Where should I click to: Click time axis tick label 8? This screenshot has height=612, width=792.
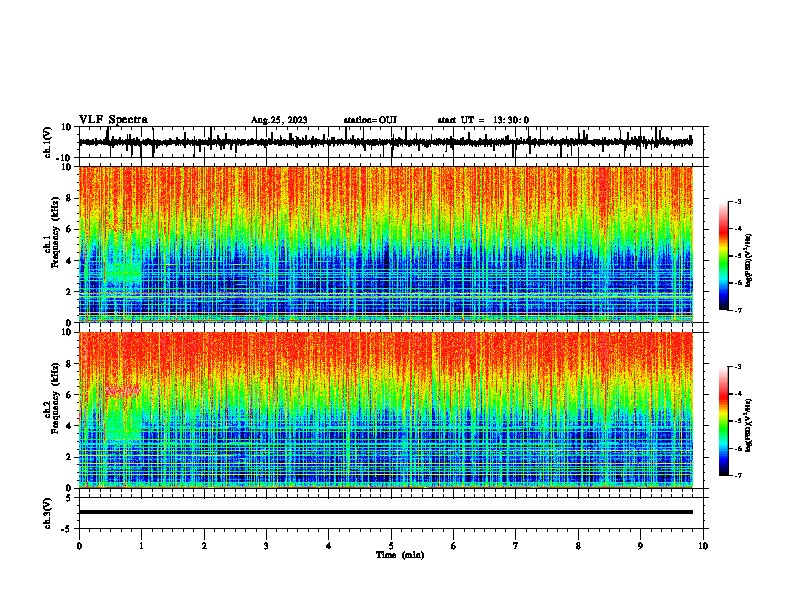pos(578,546)
